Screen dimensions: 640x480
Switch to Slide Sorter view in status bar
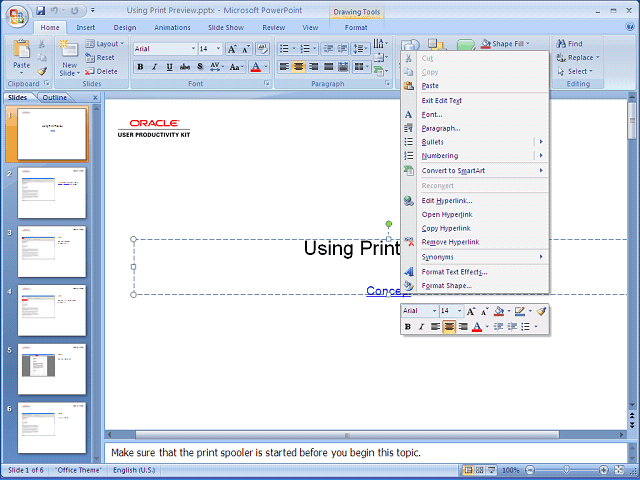(480, 470)
